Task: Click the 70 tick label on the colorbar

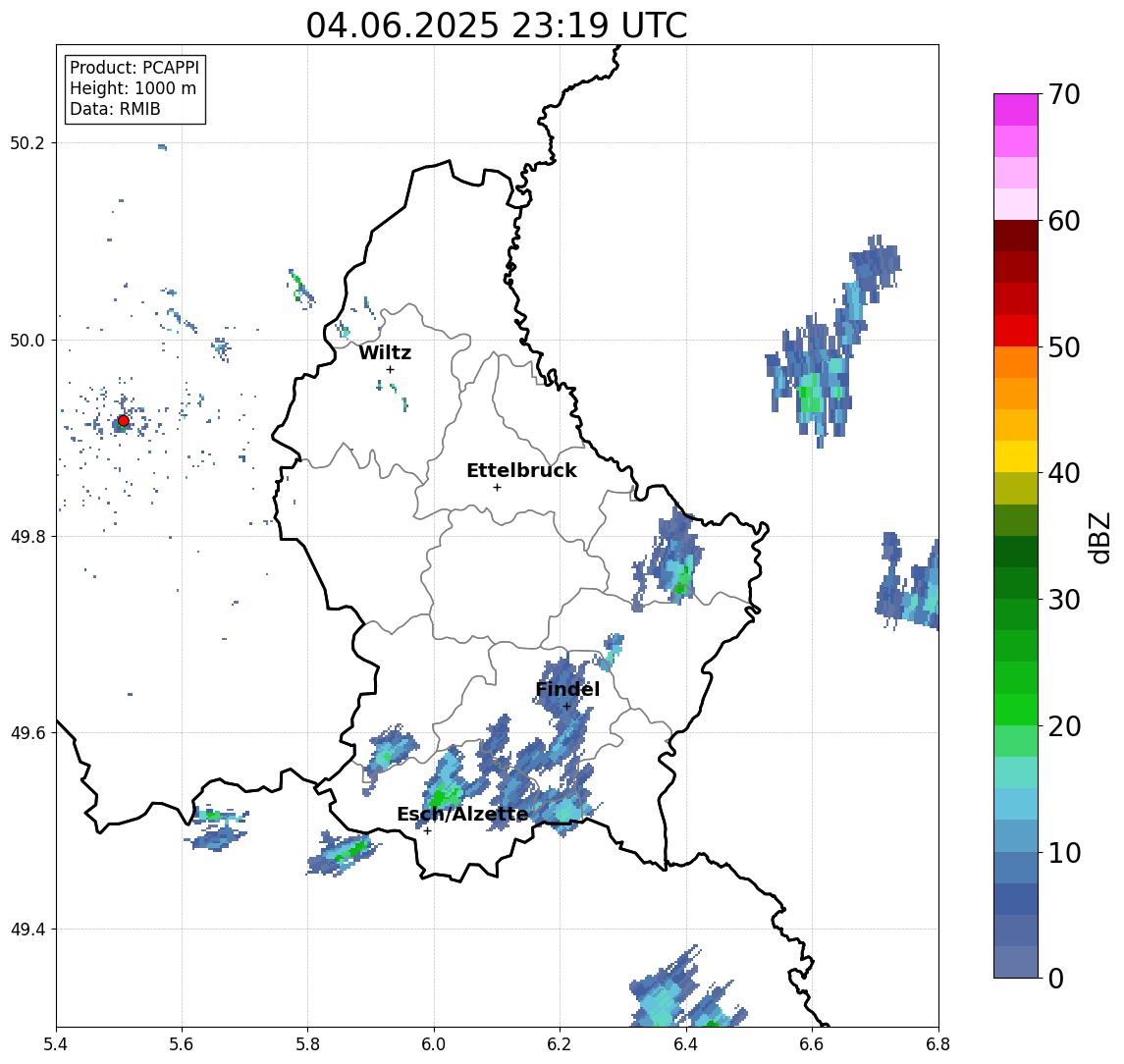Action: coord(1064,94)
